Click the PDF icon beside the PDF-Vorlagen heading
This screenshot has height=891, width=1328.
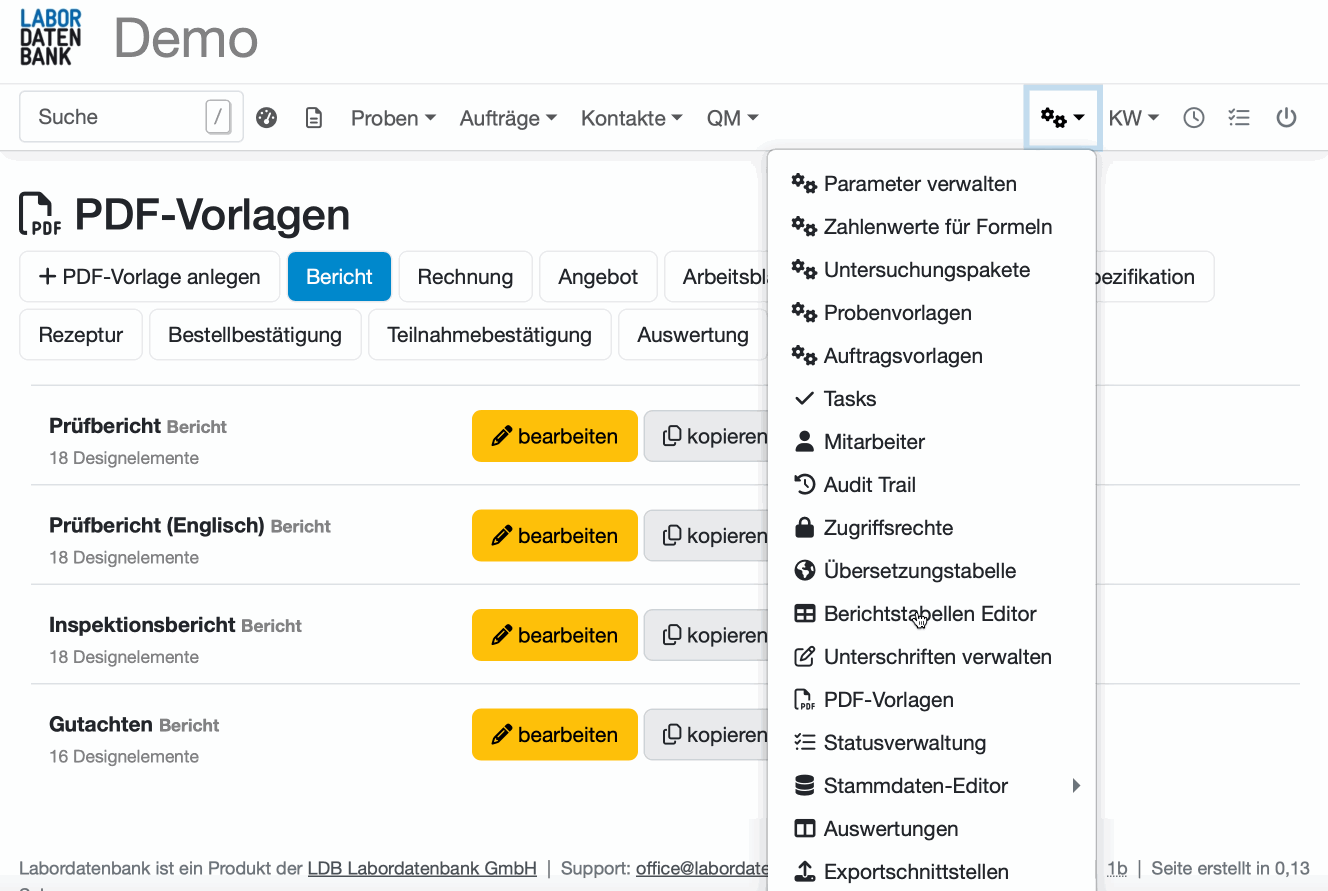(x=40, y=213)
